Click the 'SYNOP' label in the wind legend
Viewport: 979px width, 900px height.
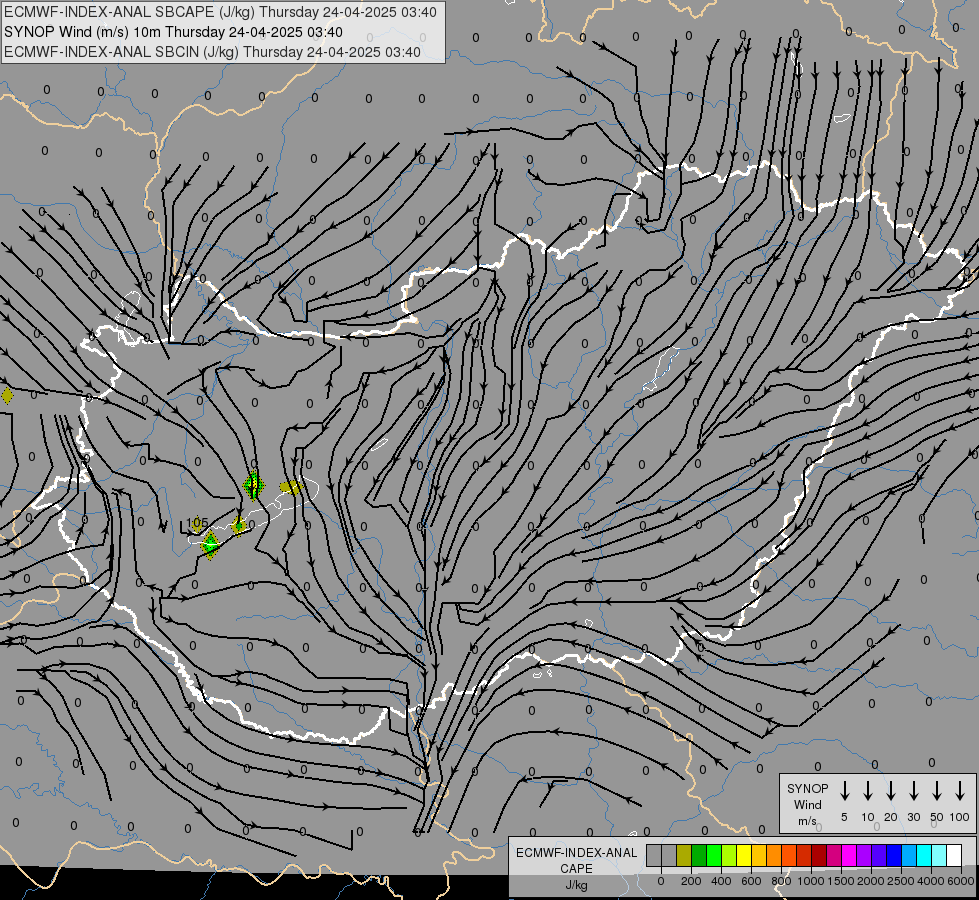point(807,788)
